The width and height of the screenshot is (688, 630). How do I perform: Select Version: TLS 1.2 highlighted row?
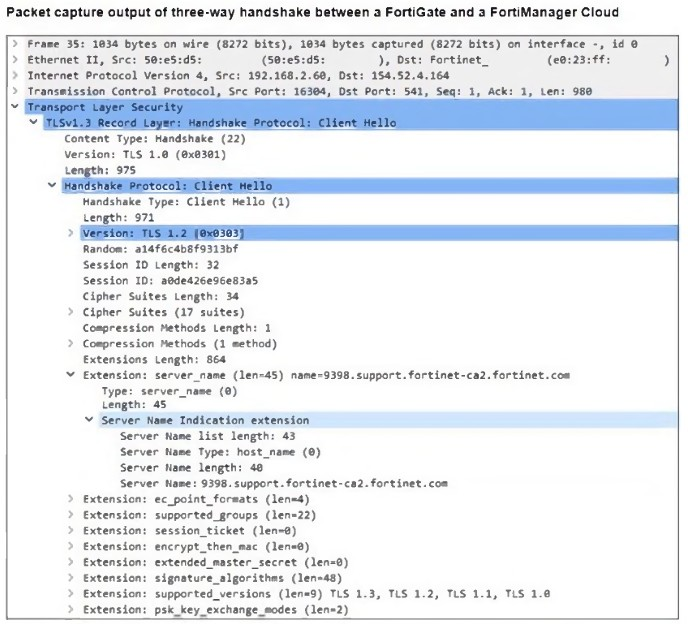point(379,233)
